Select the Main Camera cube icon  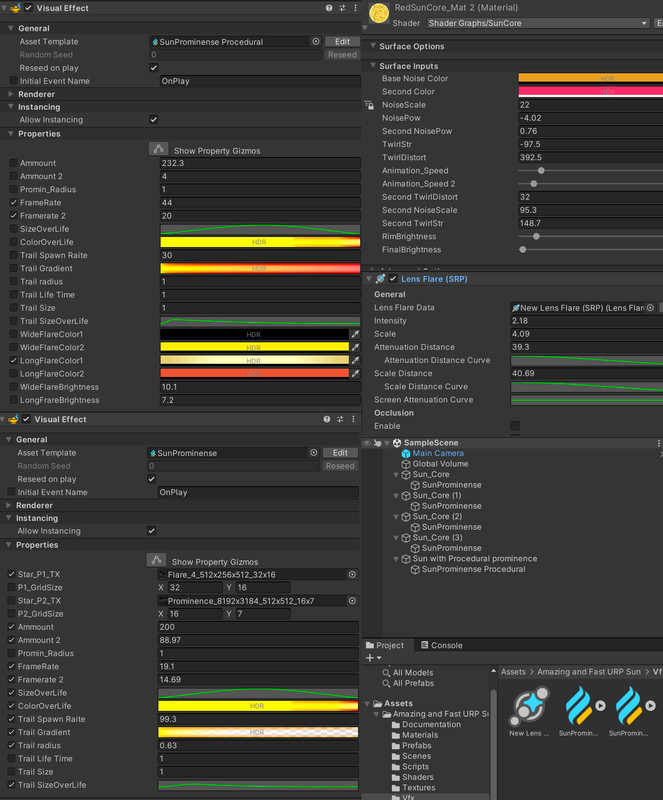[x=406, y=454]
